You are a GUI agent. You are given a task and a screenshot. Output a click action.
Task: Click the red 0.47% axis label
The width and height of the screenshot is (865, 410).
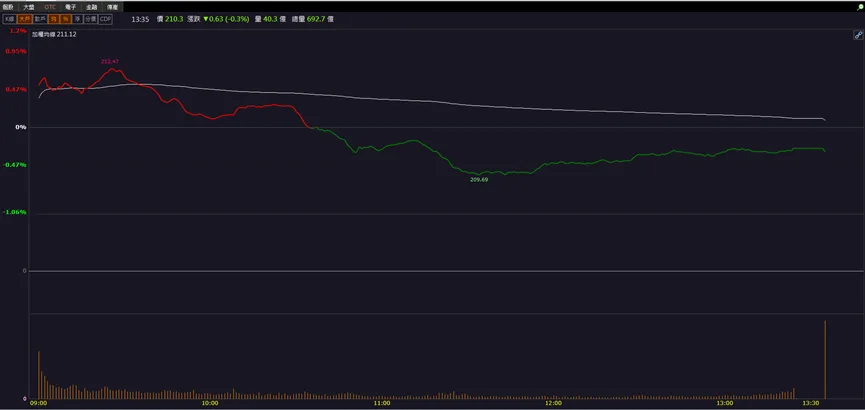[16, 89]
